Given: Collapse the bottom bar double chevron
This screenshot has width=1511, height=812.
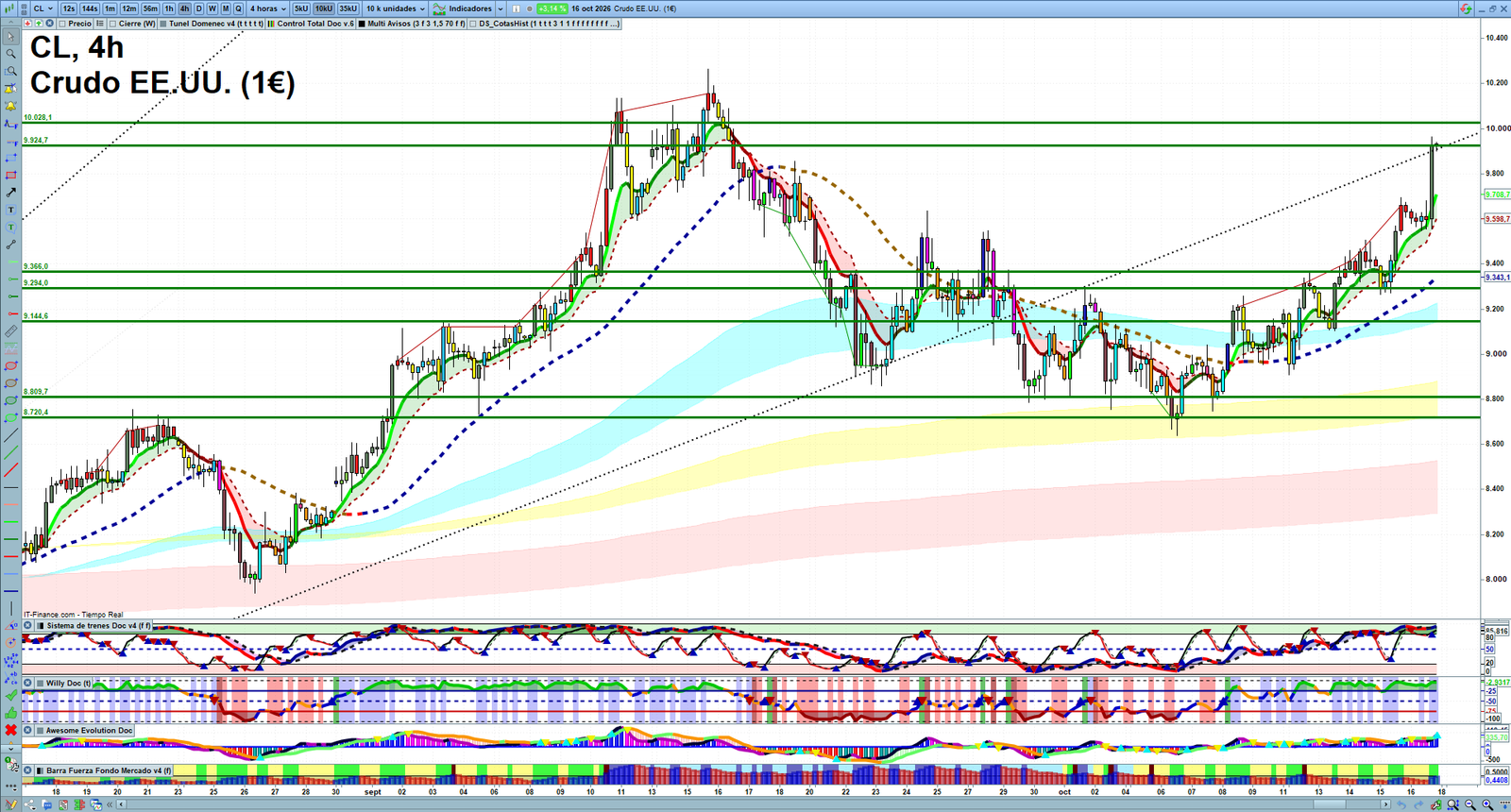Looking at the screenshot, I should coord(110,804).
